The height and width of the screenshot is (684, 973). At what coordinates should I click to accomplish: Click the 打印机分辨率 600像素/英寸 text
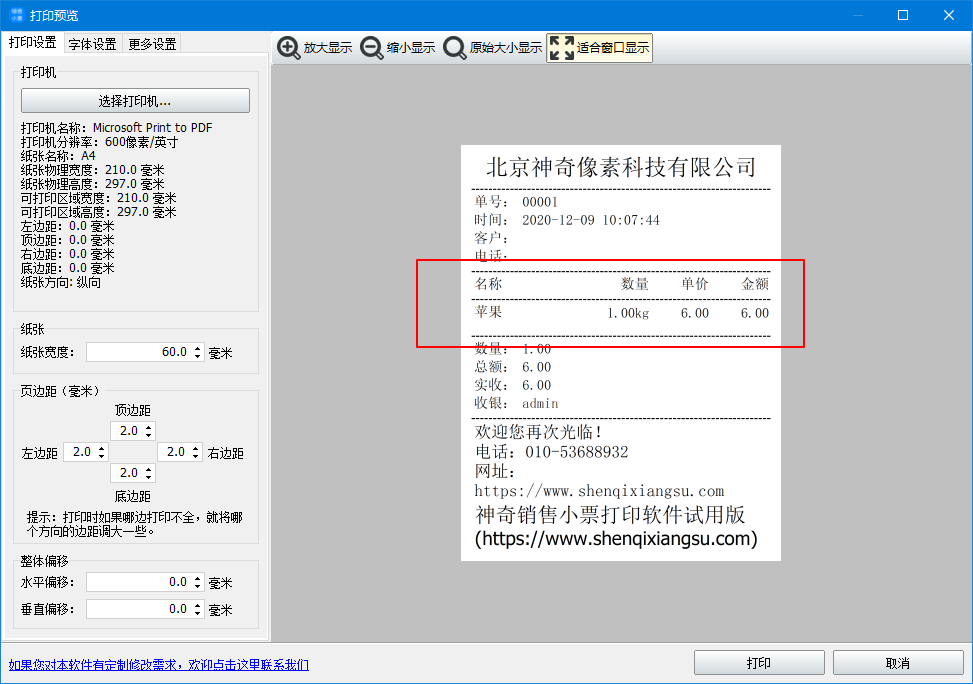99,142
